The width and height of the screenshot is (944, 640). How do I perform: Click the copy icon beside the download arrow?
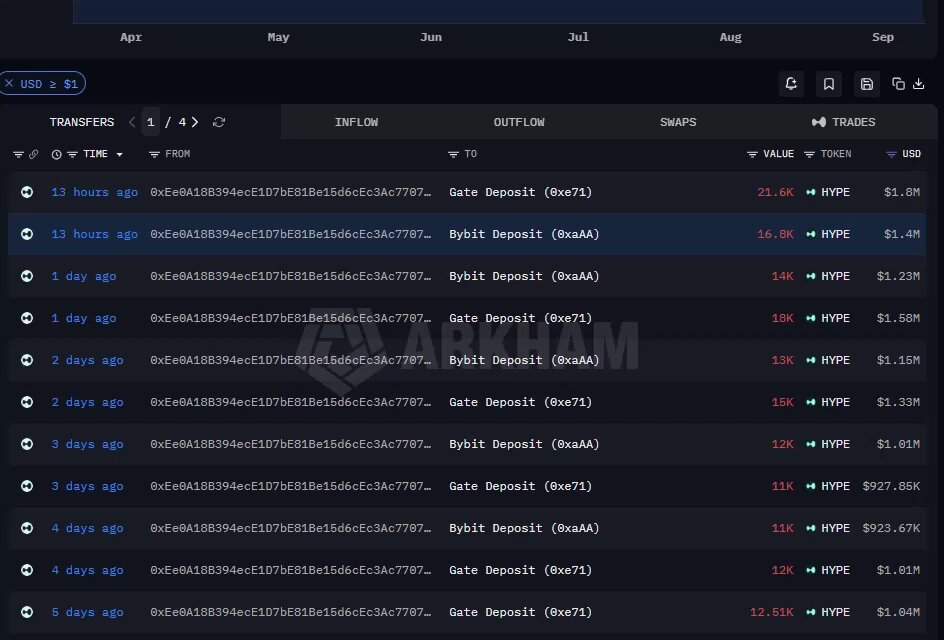pyautogui.click(x=898, y=84)
